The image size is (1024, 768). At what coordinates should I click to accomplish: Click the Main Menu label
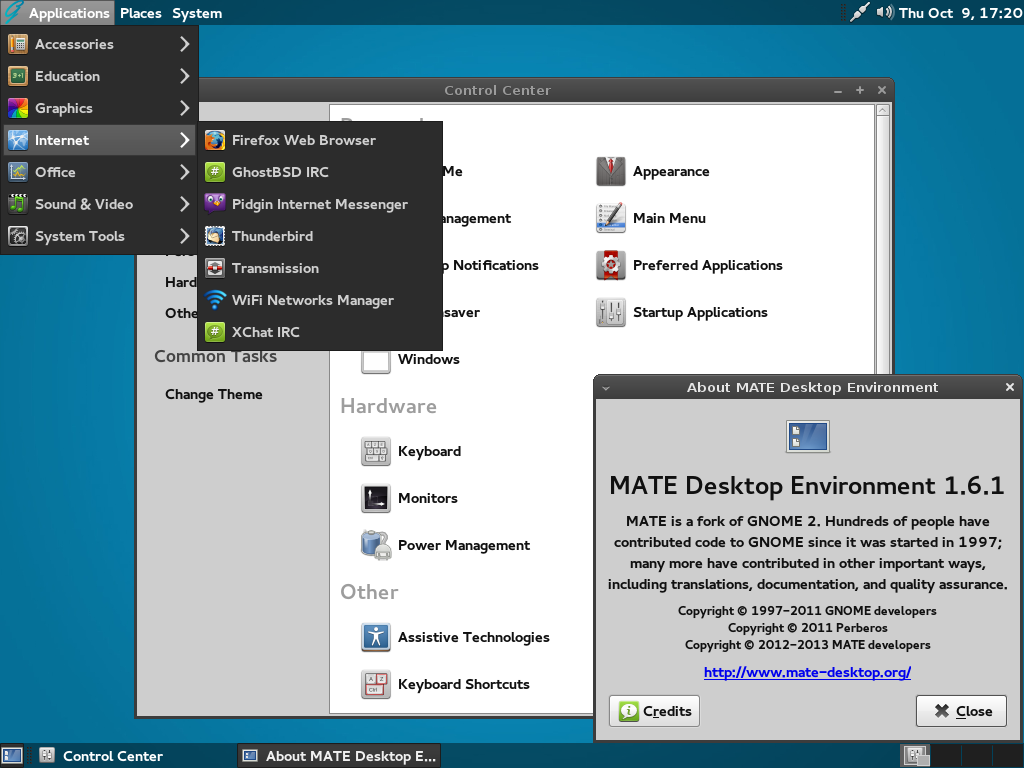pyautogui.click(x=669, y=218)
